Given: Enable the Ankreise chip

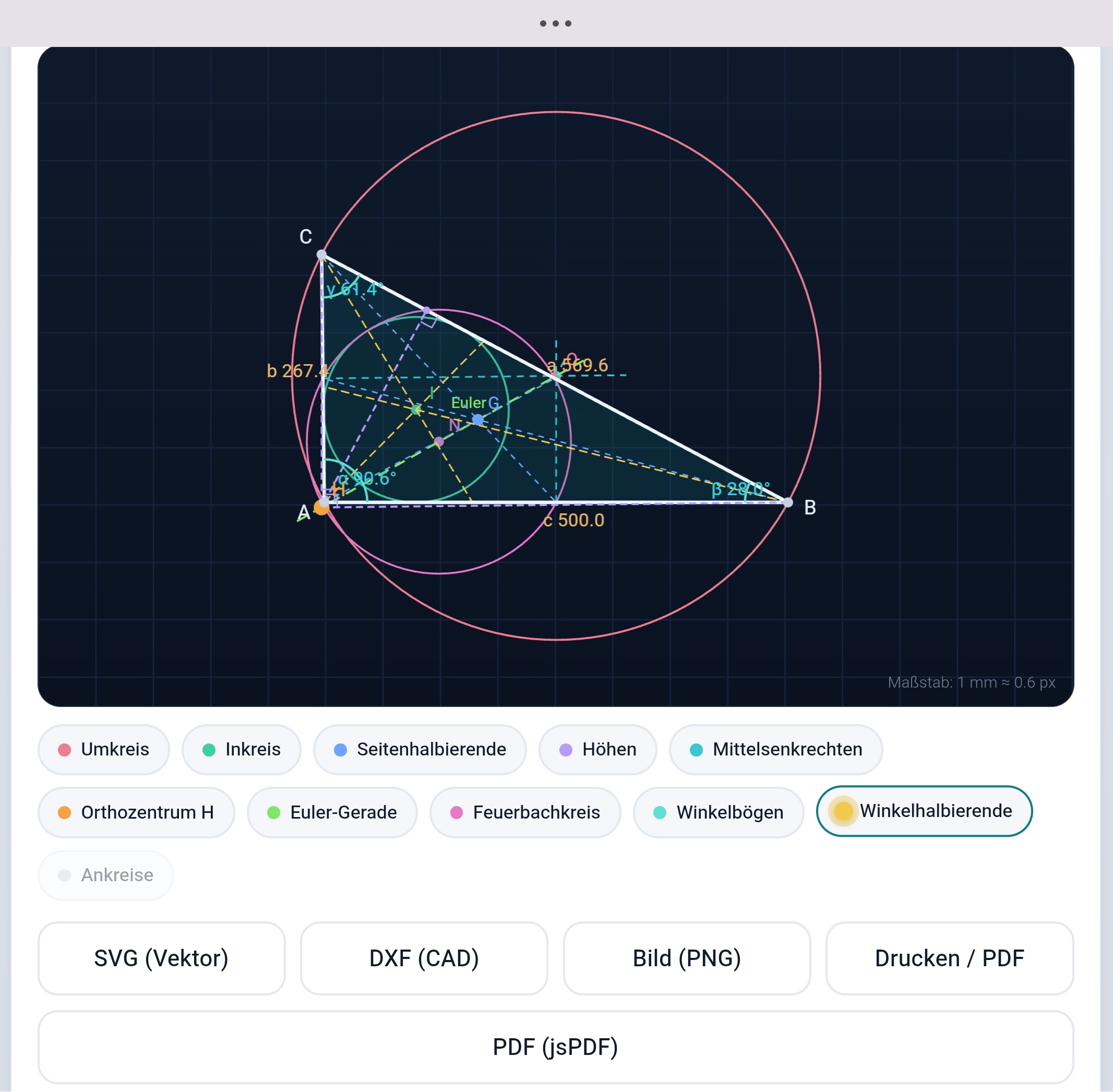Looking at the screenshot, I should (x=106, y=875).
